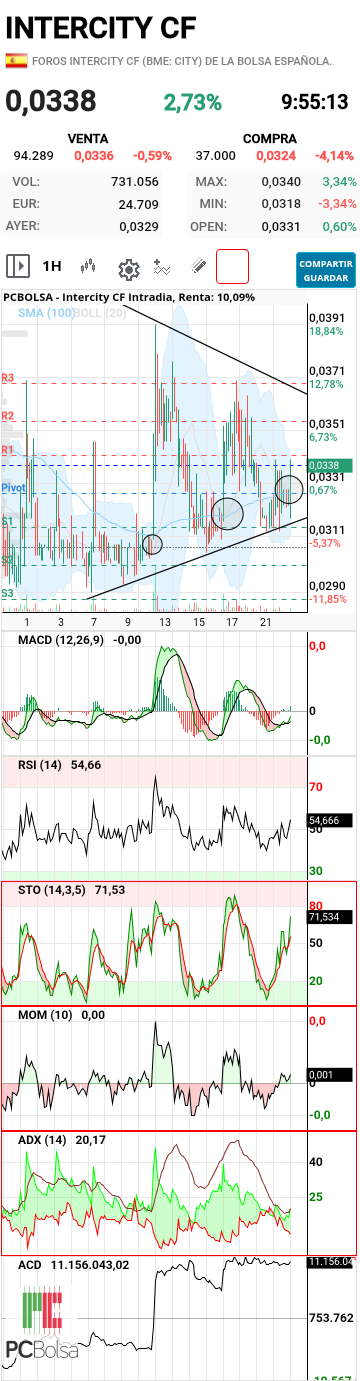
Task: Open the Foros Intercity CF link
Action: tap(182, 61)
